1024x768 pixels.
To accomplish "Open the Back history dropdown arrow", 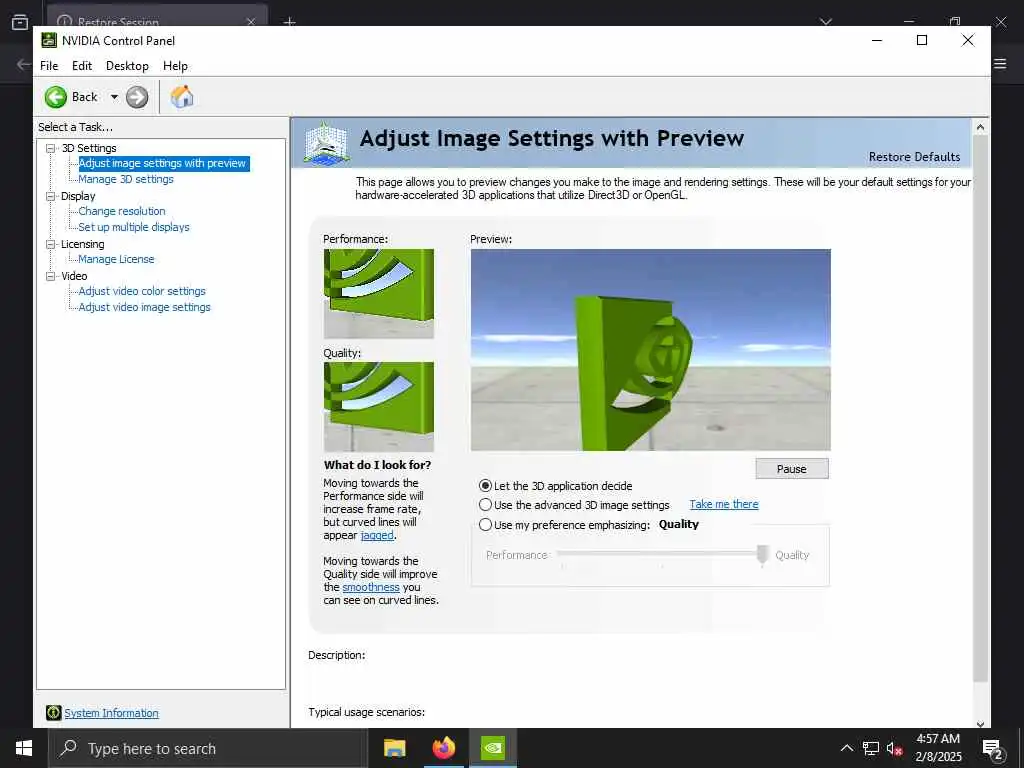I will coord(114,97).
